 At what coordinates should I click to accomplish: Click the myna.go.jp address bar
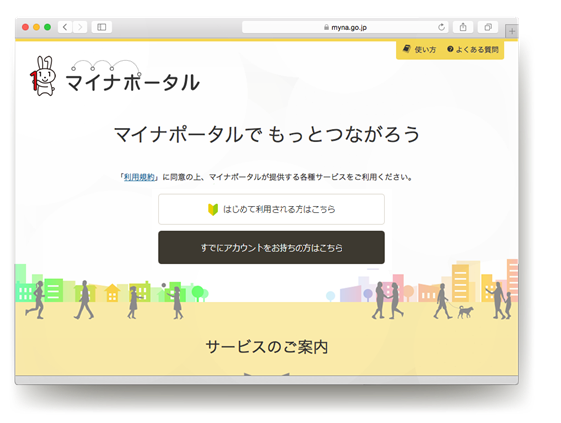[345, 27]
